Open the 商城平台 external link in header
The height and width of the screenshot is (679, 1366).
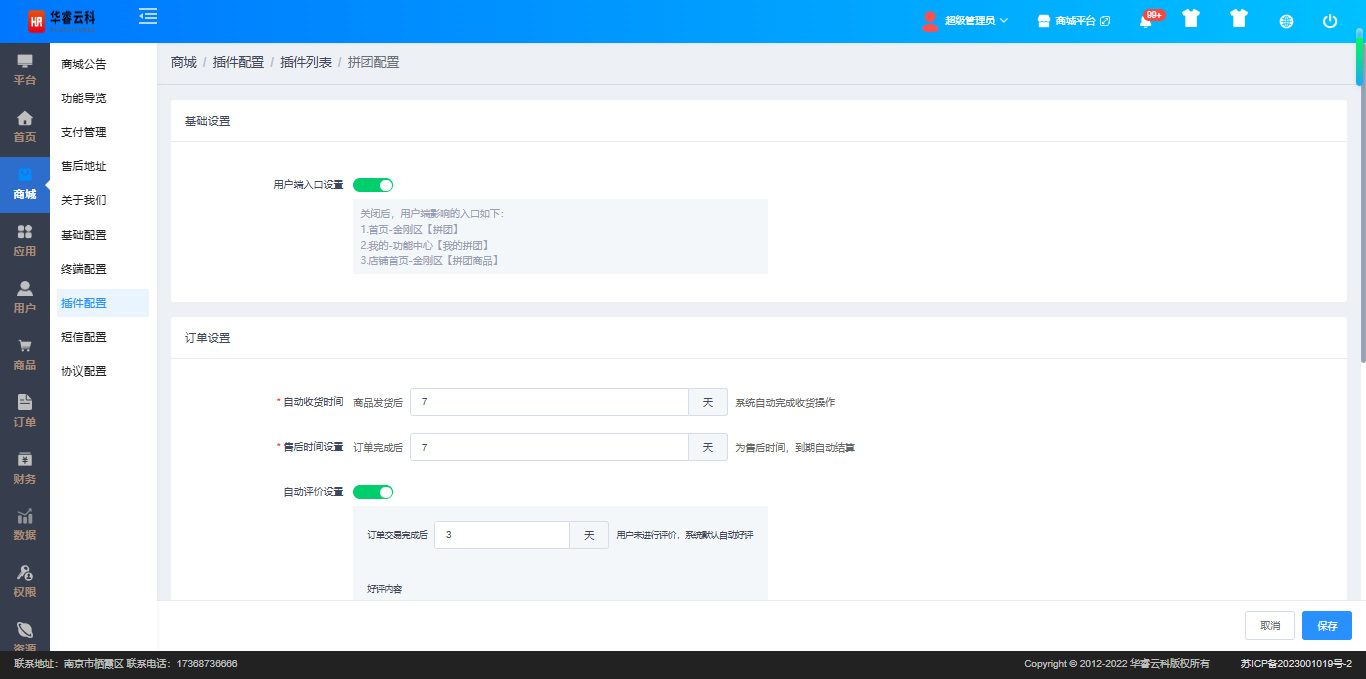pos(1074,21)
